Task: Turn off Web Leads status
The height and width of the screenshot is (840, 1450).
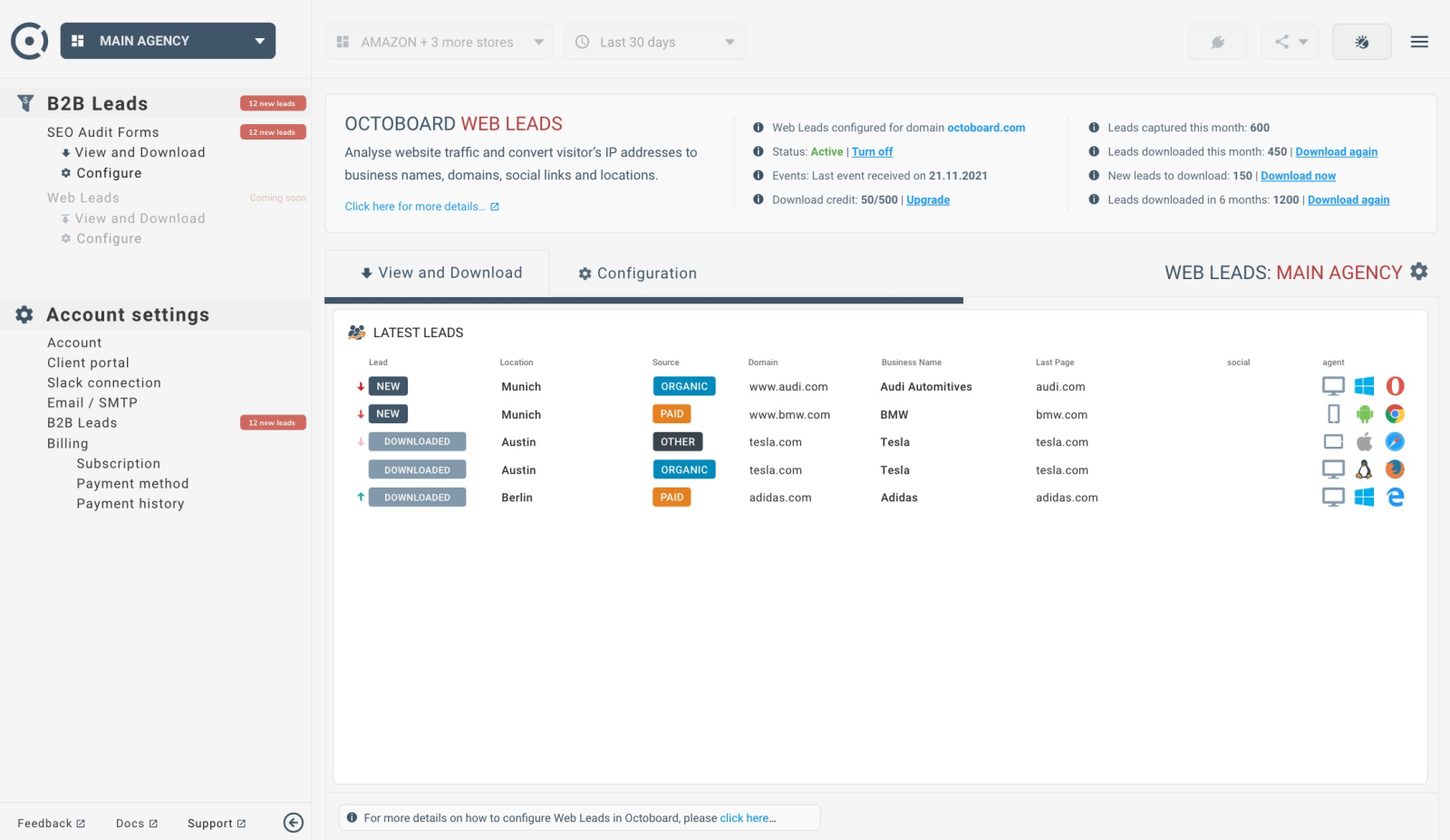Action: [872, 152]
